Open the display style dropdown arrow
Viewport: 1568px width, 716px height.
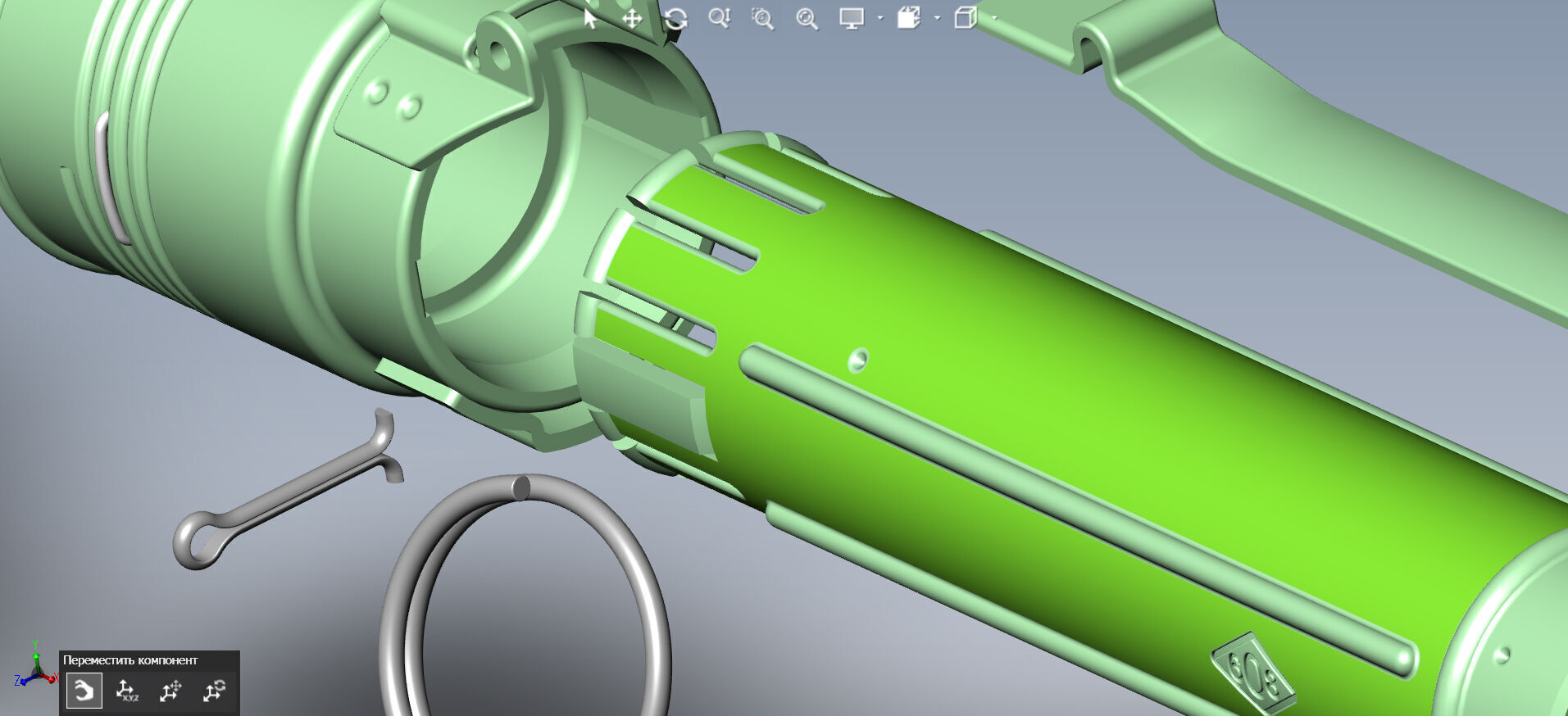(x=995, y=18)
